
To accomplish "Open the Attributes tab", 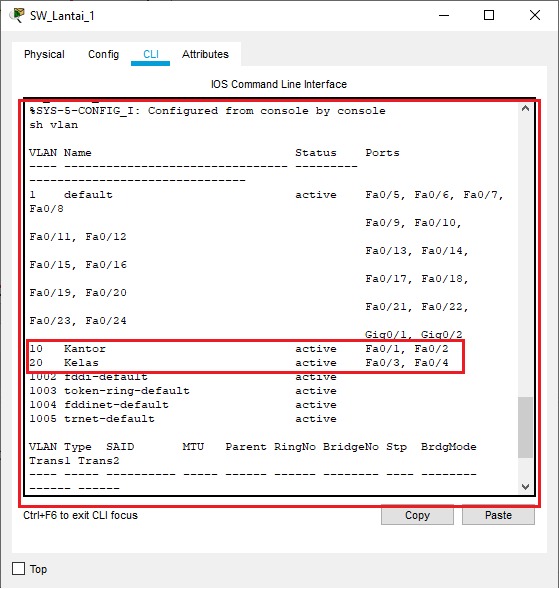I will tap(205, 54).
